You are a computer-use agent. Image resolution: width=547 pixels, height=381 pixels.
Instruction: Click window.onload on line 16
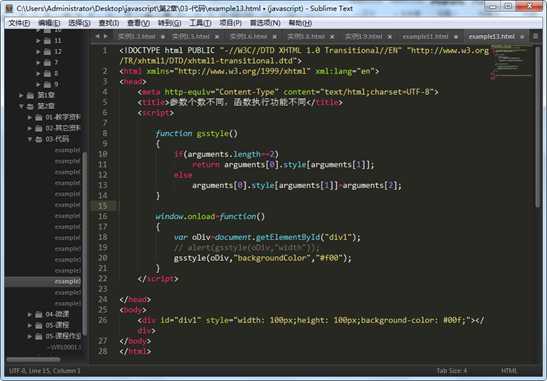click(x=185, y=216)
